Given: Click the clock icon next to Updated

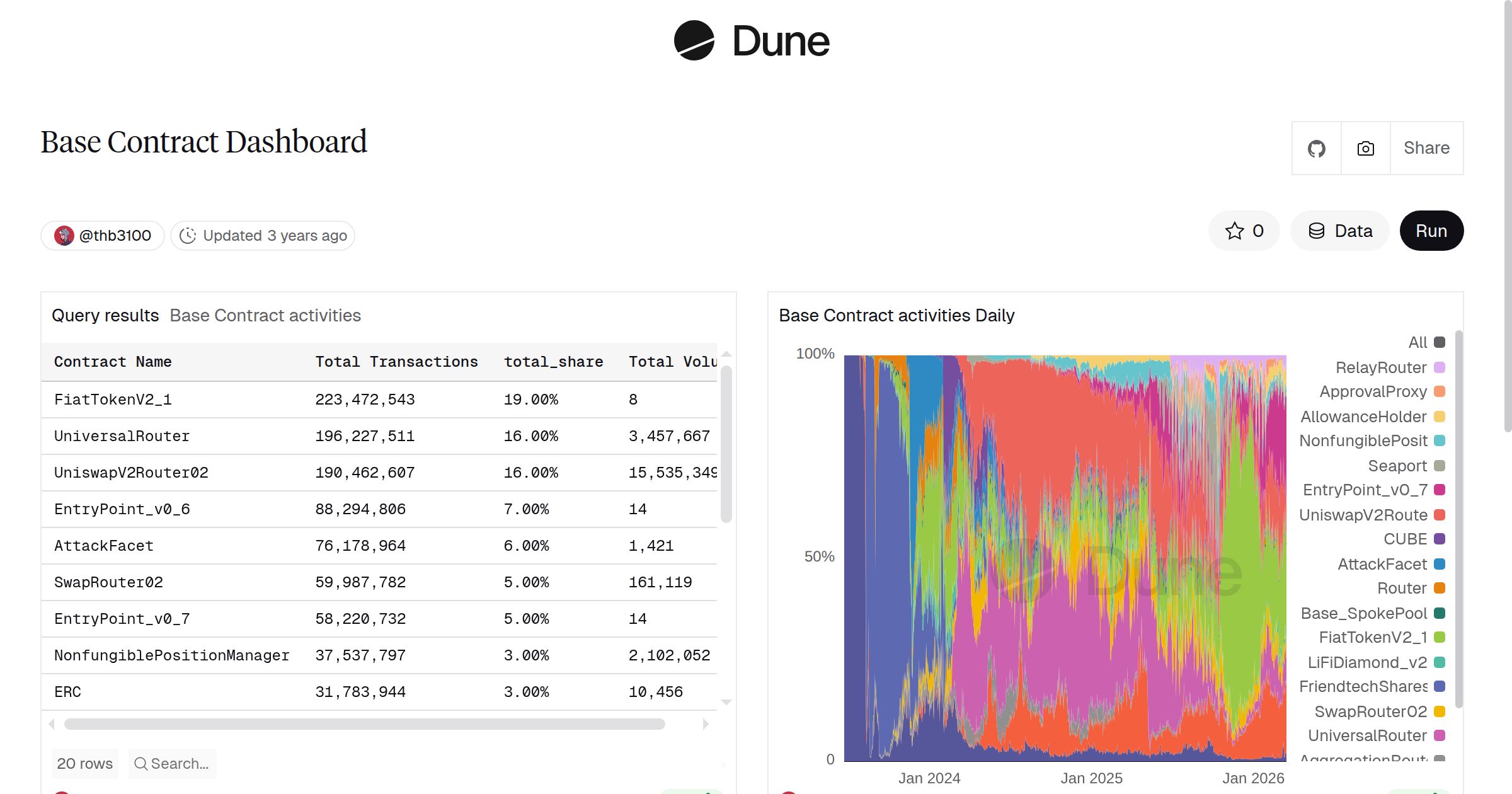Looking at the screenshot, I should (188, 235).
